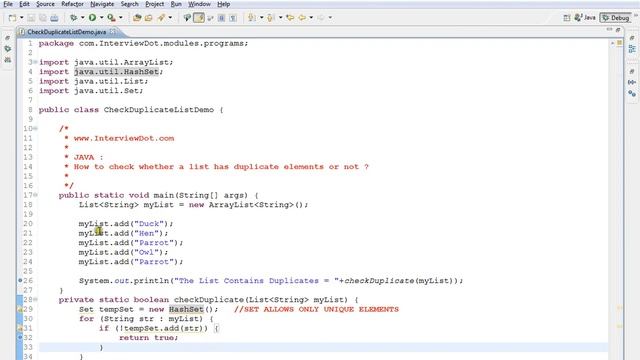Click the New Java Class folder icon
Screen dimensions: 640x360
[149, 18]
